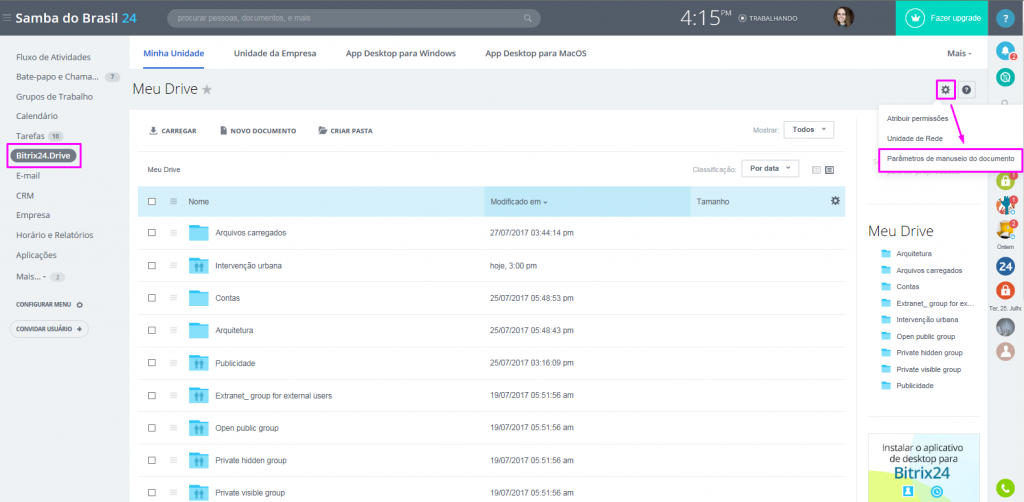
Task: Click the Novo Documento button
Action: tap(258, 131)
